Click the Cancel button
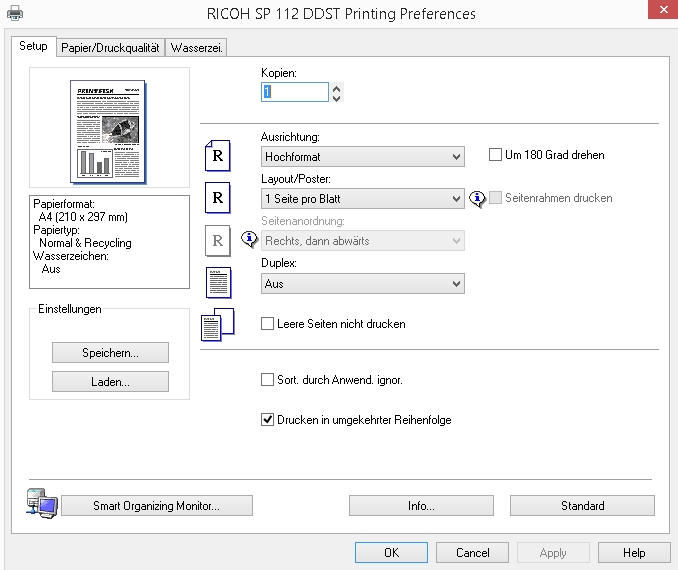678x570 pixels. point(472,552)
